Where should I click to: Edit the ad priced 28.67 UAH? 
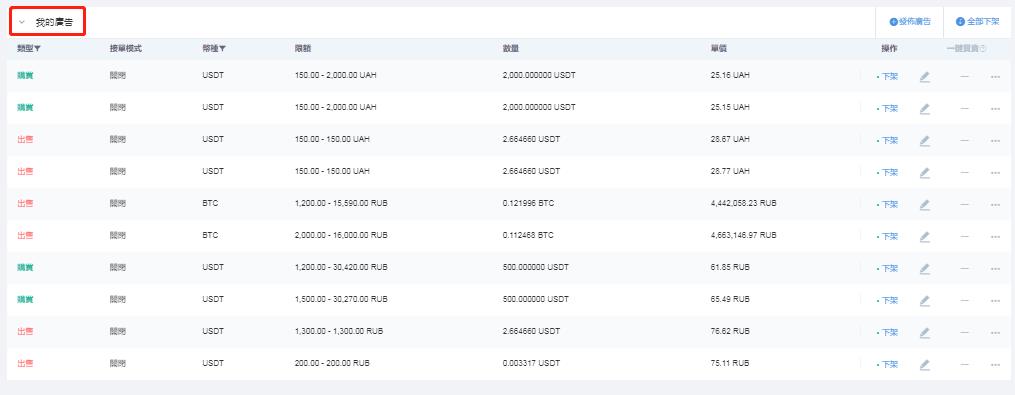pyautogui.click(x=925, y=141)
